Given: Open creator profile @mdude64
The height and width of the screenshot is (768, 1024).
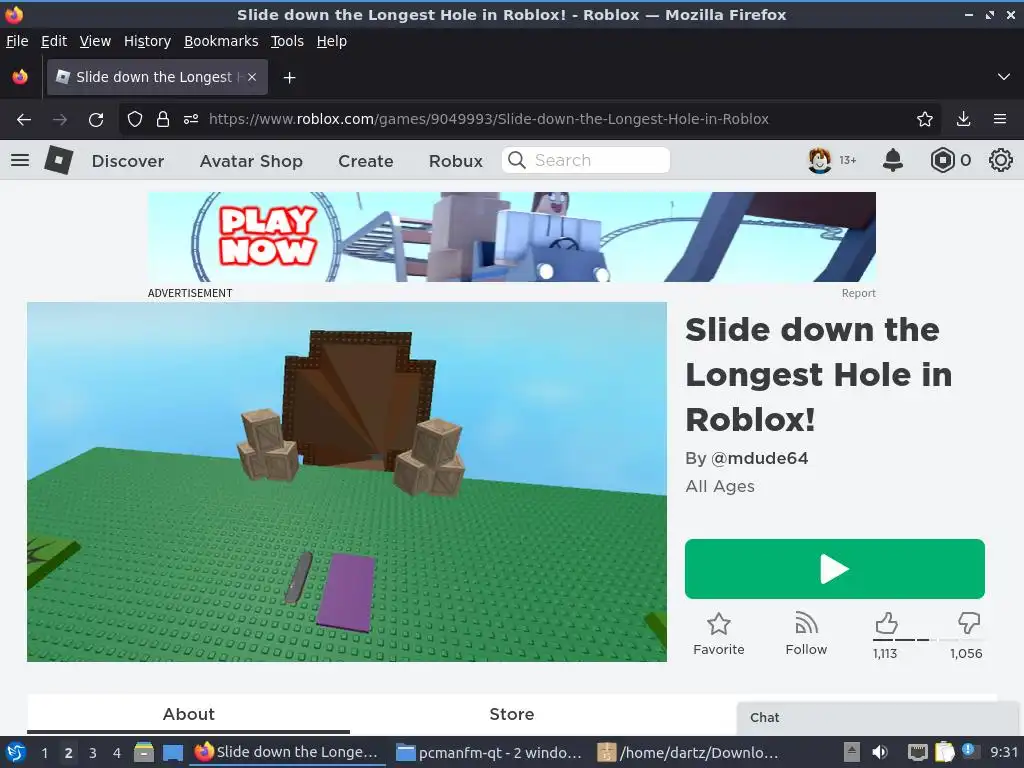Looking at the screenshot, I should point(759,458).
